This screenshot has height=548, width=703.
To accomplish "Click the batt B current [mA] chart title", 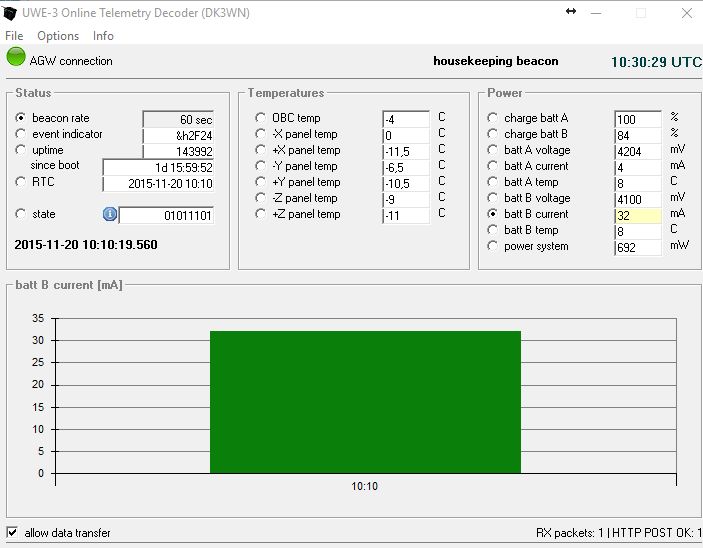I will [69, 285].
